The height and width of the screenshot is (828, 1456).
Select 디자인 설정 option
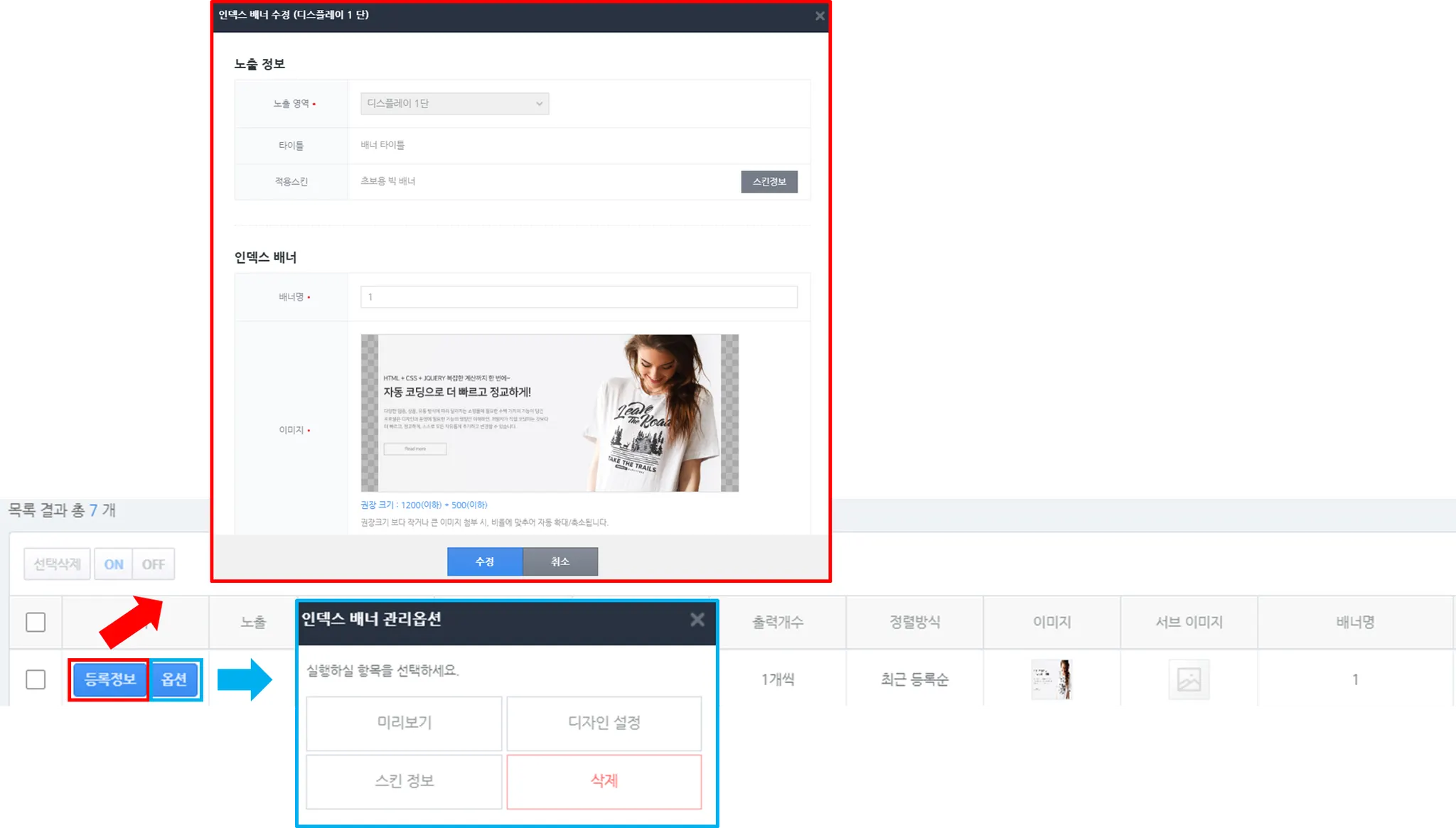[604, 723]
